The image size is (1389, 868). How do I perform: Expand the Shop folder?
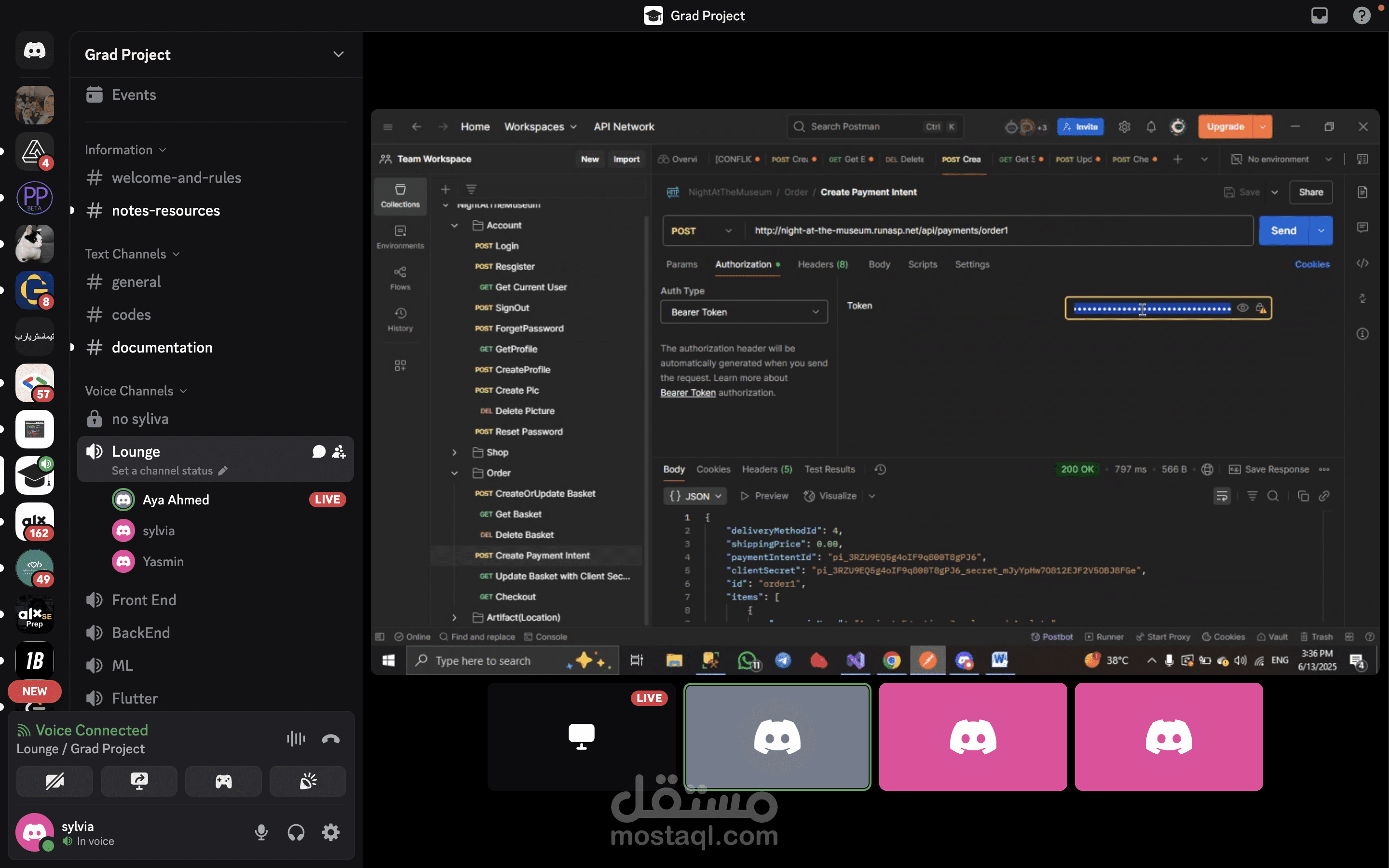point(454,452)
